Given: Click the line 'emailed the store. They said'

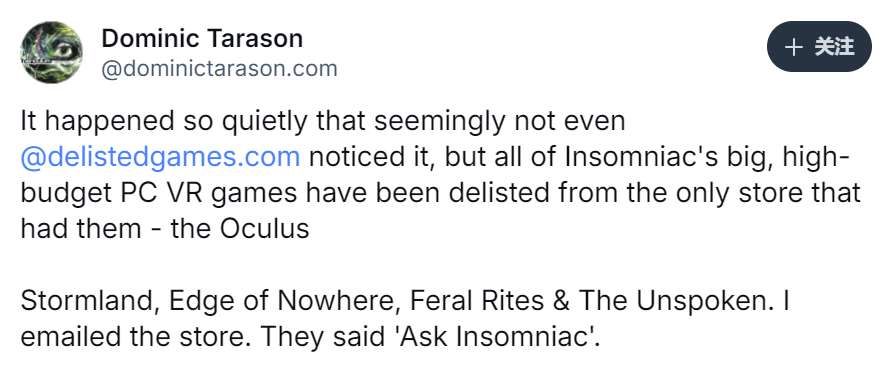Looking at the screenshot, I should 311,338.
